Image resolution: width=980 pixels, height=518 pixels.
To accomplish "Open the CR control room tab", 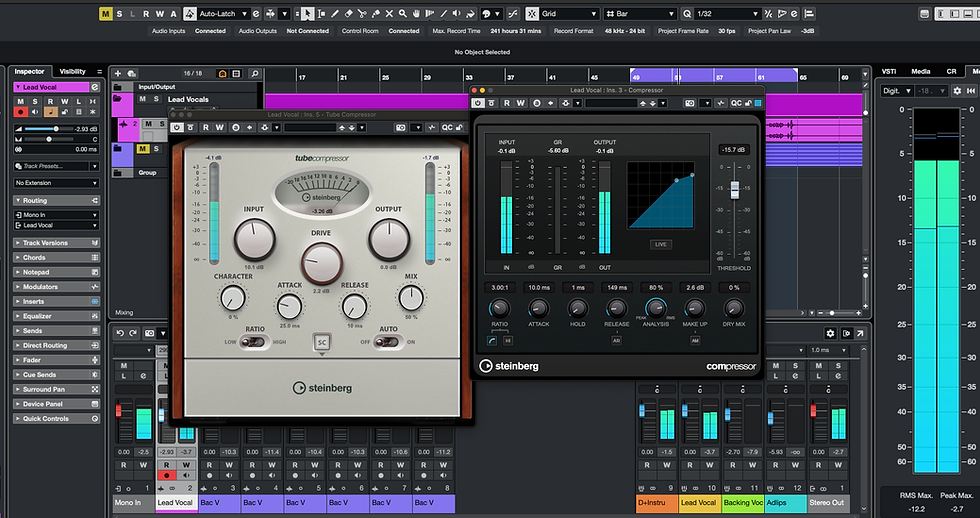I will click(x=951, y=72).
